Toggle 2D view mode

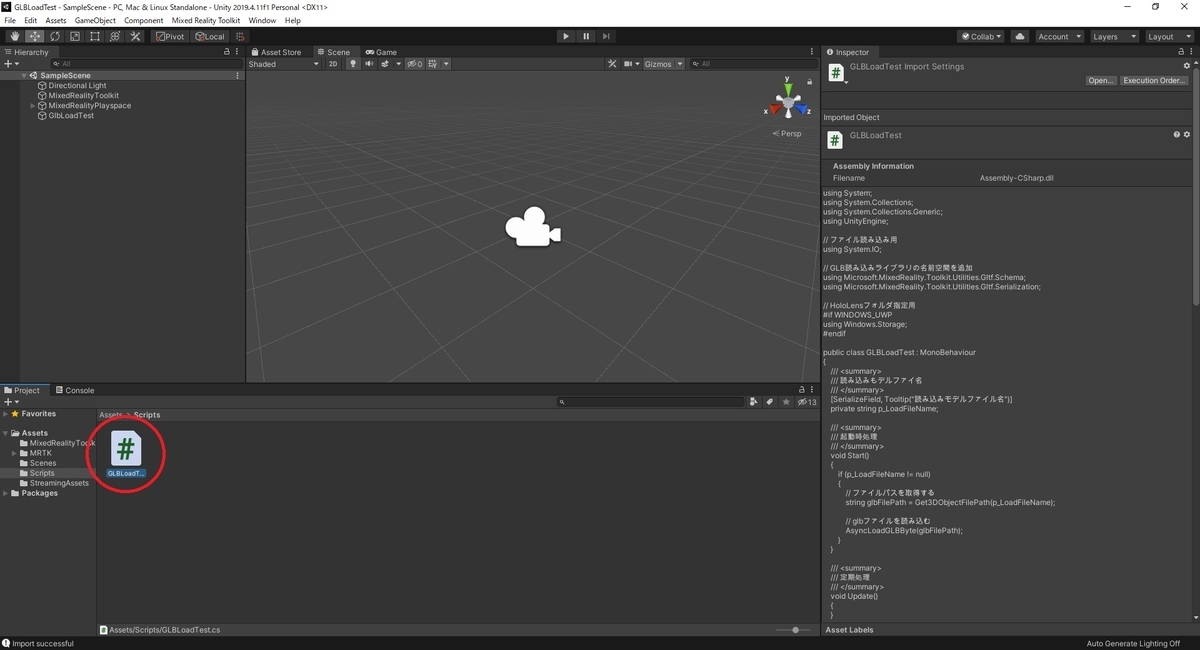click(x=333, y=64)
